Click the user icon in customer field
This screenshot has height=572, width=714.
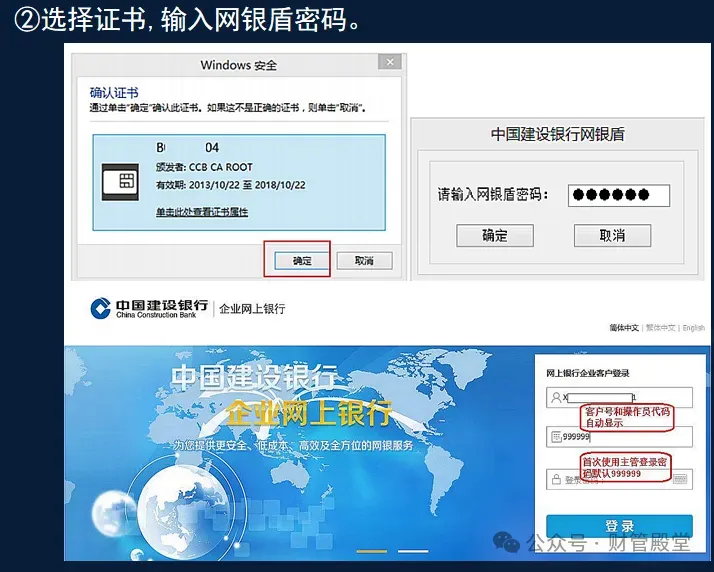(556, 398)
